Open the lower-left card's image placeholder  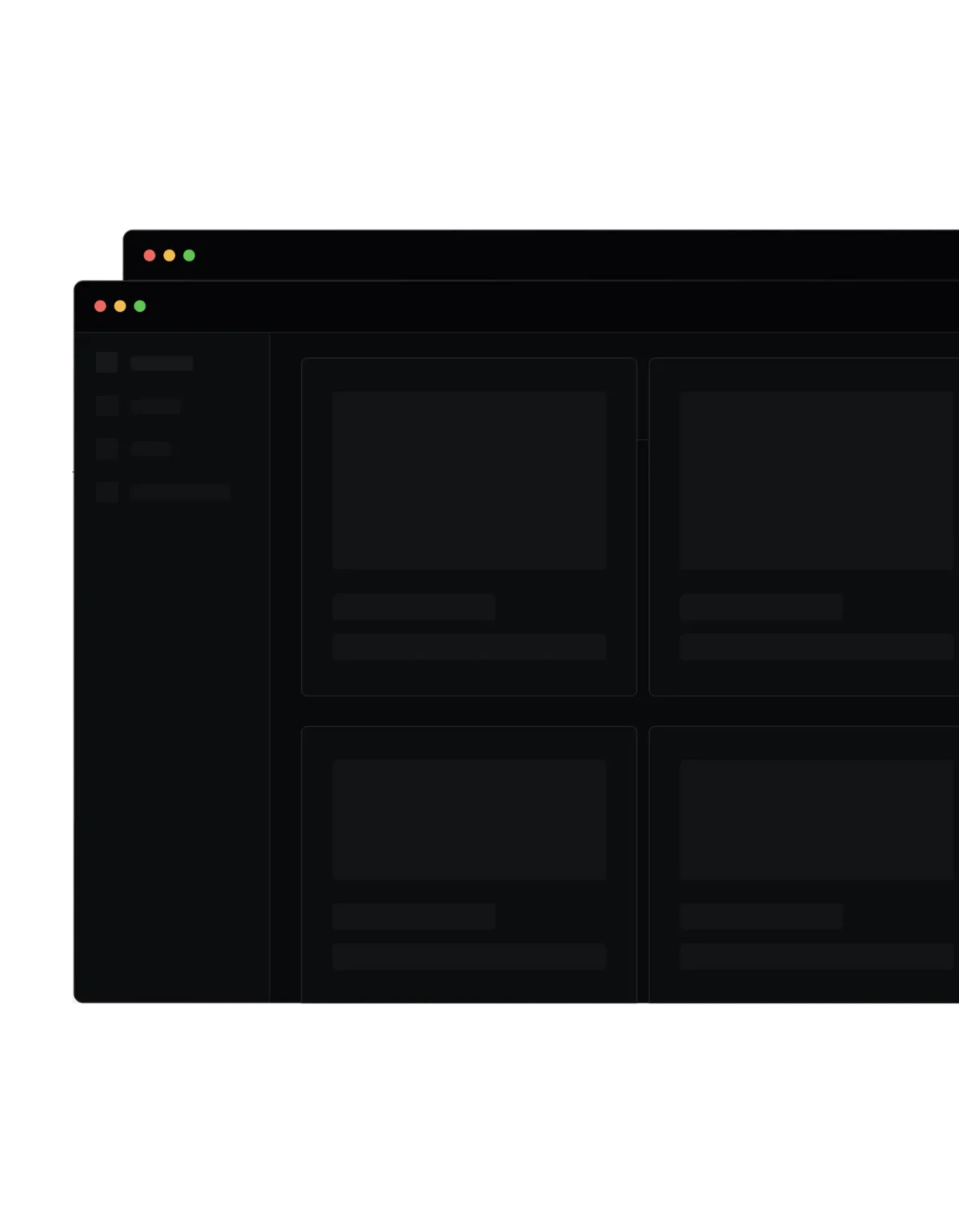click(470, 820)
